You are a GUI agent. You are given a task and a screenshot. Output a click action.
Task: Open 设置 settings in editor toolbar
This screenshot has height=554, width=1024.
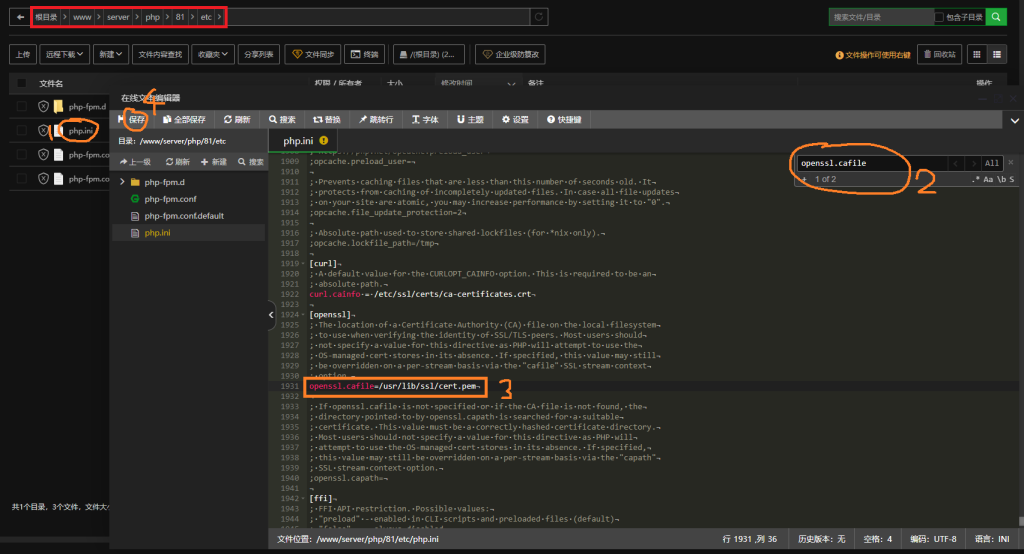point(515,119)
